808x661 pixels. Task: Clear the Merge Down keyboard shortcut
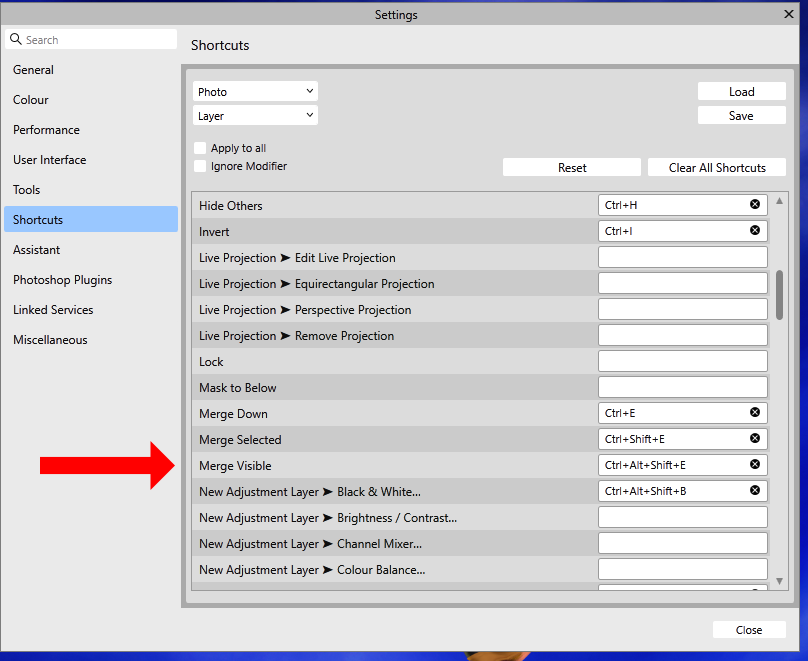755,412
